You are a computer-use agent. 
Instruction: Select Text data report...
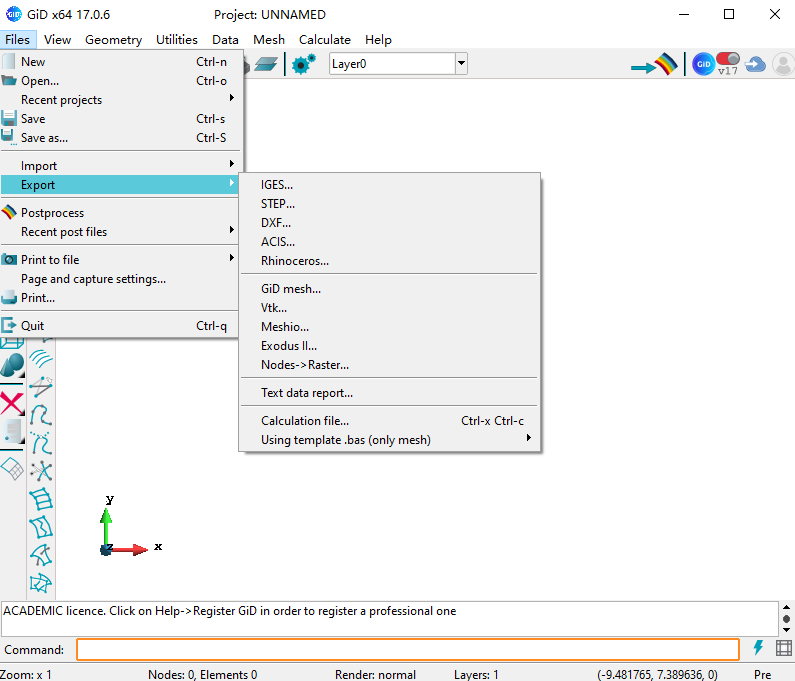[389, 392]
